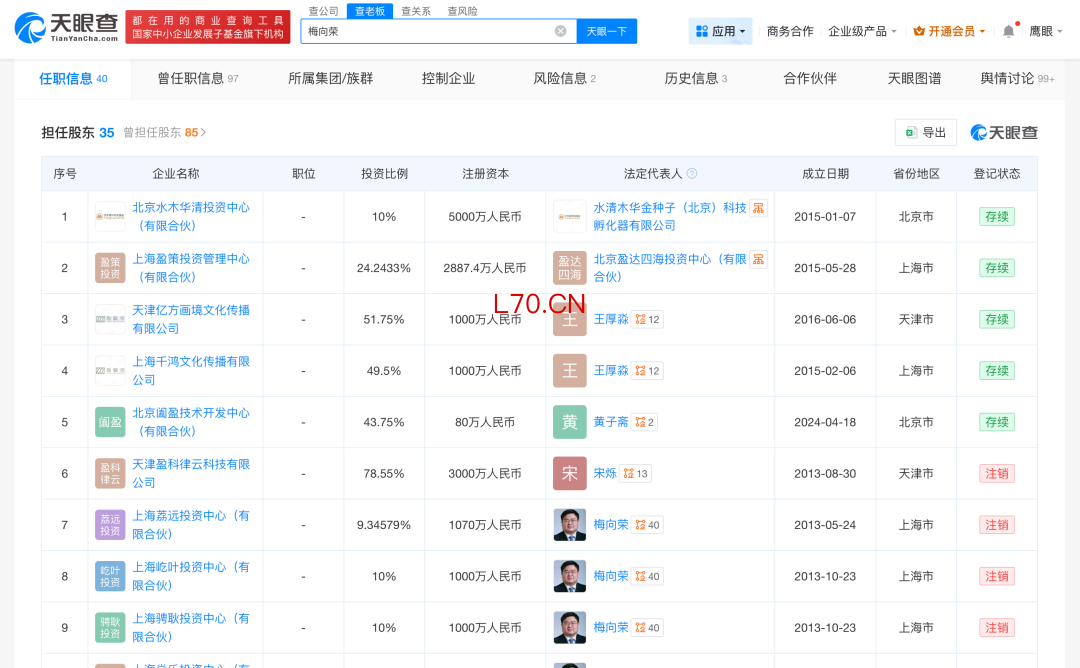Open the 商务合作 link
Screen dimensions: 1080x668
pos(789,31)
